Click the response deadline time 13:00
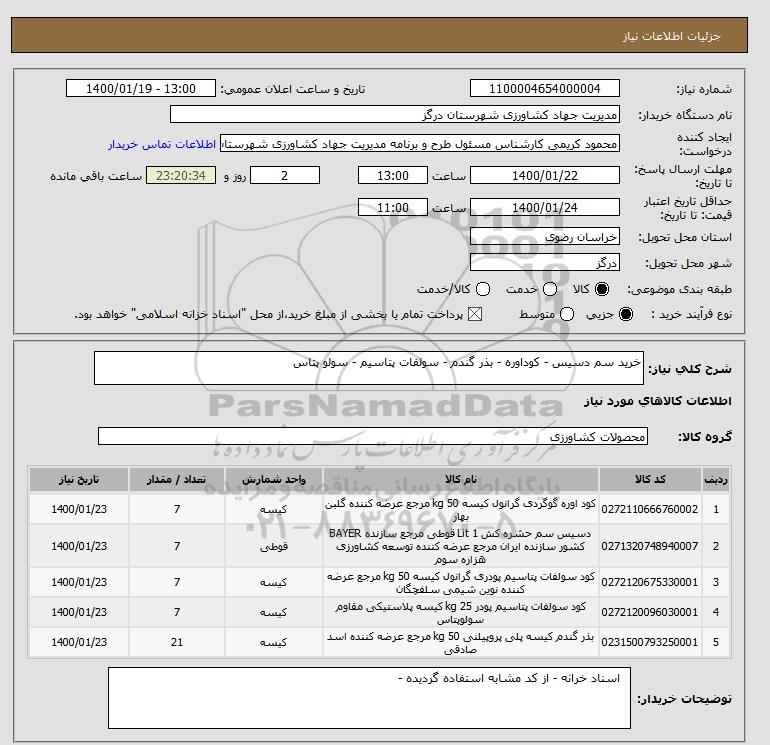770x745 pixels. pos(393,175)
